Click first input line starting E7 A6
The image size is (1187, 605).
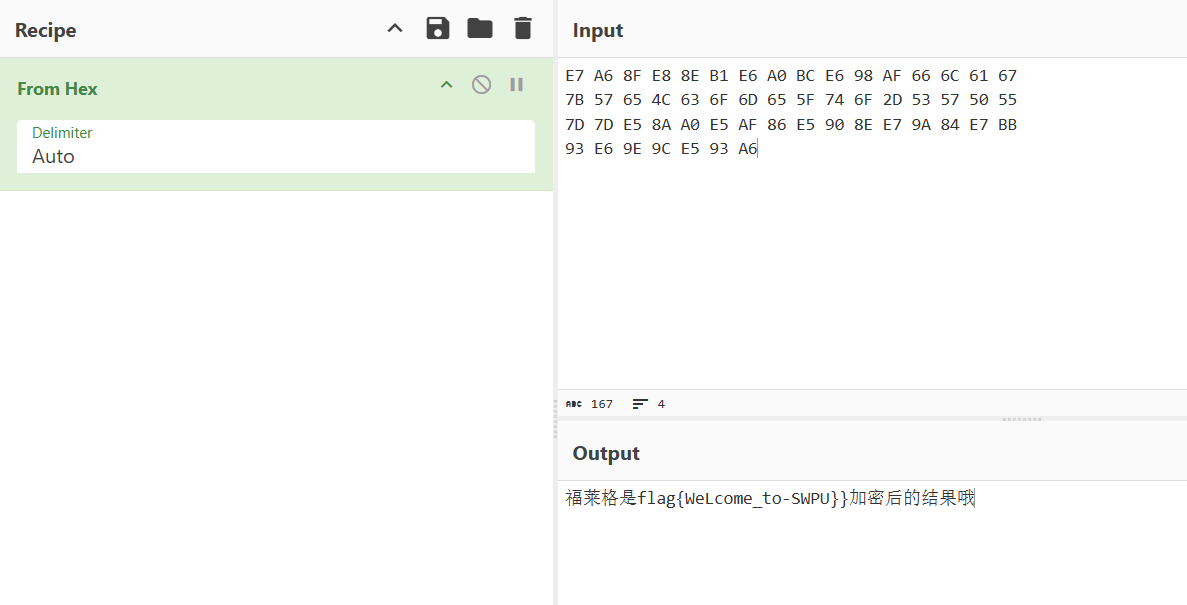(x=791, y=76)
